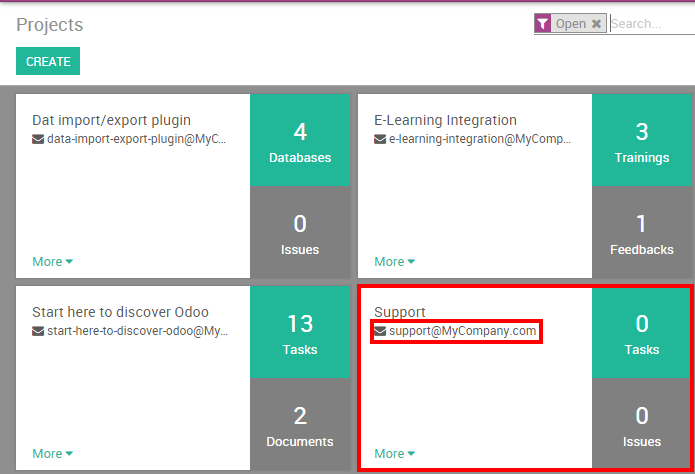Click the purple filter funnel icon
Image resolution: width=695 pixels, height=474 pixels.
coord(543,24)
